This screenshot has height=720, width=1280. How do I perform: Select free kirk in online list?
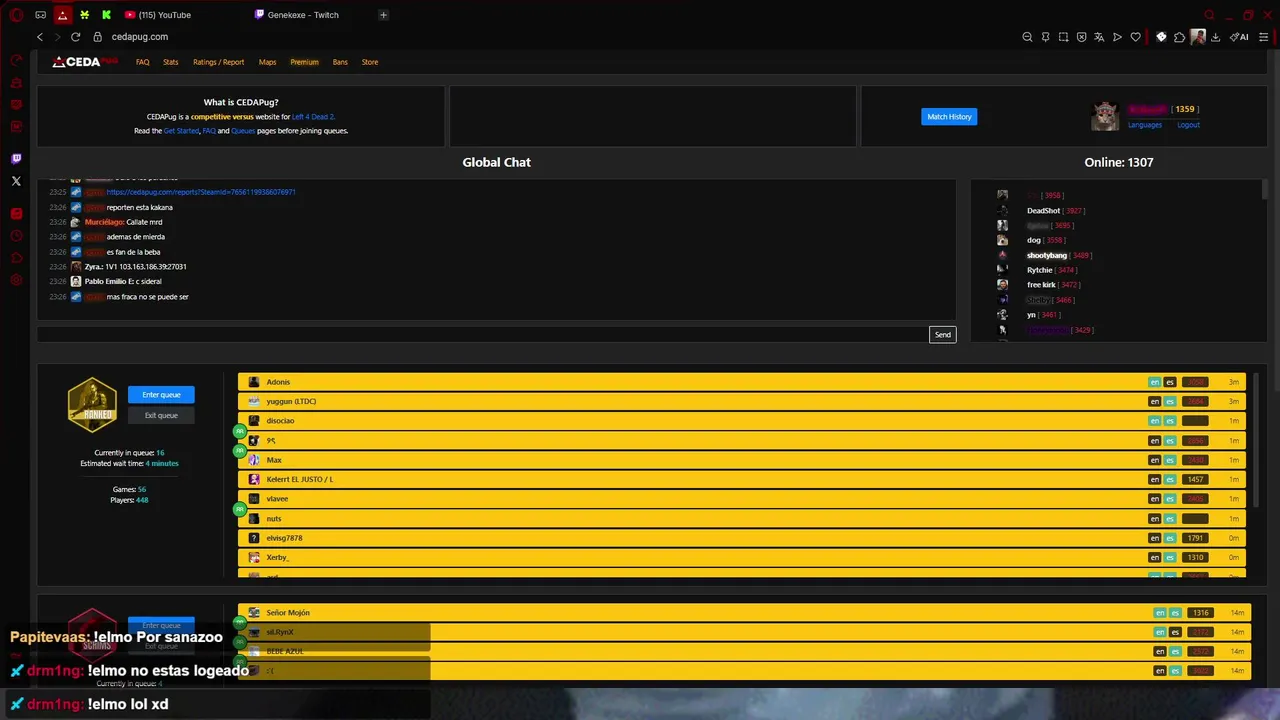[1041, 285]
